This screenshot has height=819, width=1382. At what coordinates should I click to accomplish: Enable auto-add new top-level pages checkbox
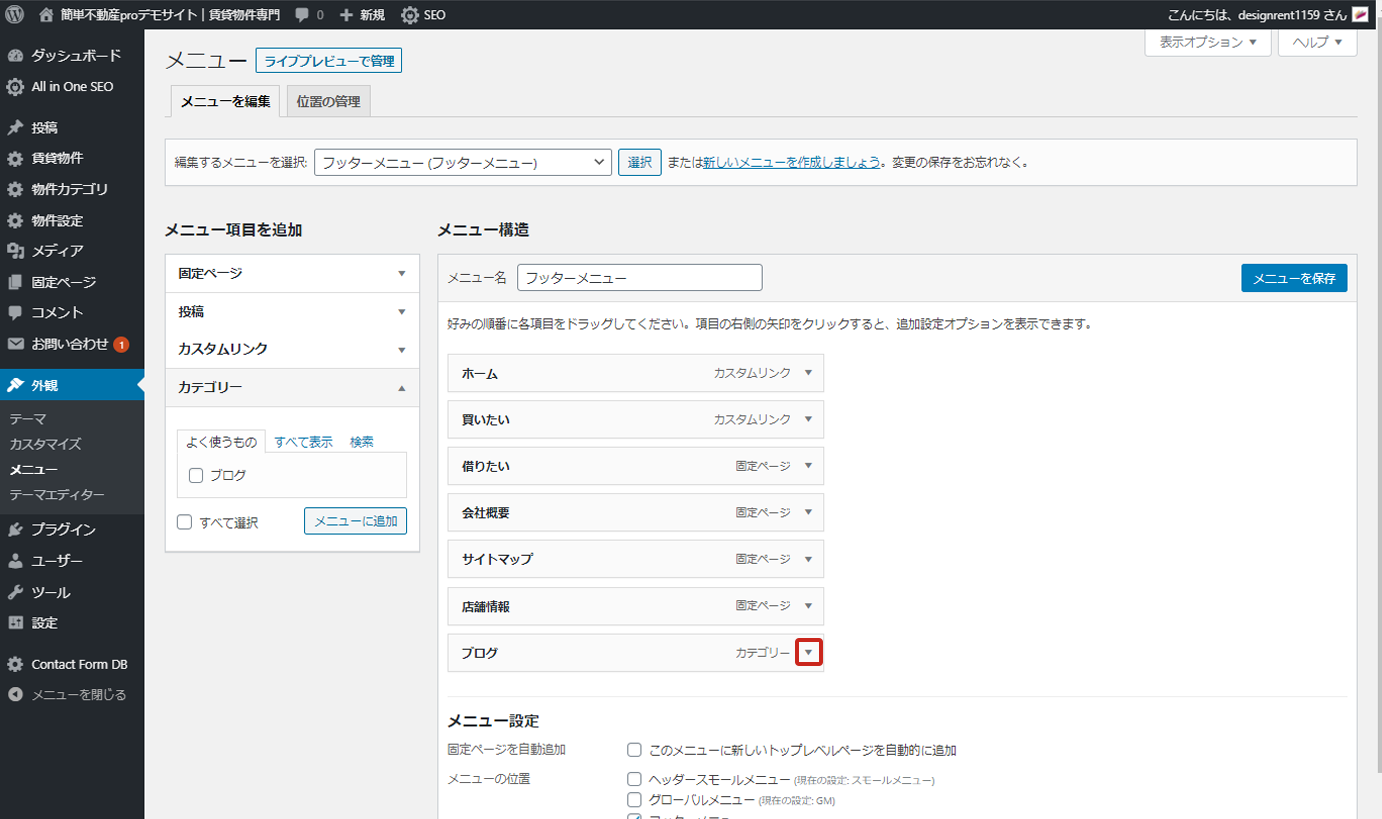pos(634,750)
